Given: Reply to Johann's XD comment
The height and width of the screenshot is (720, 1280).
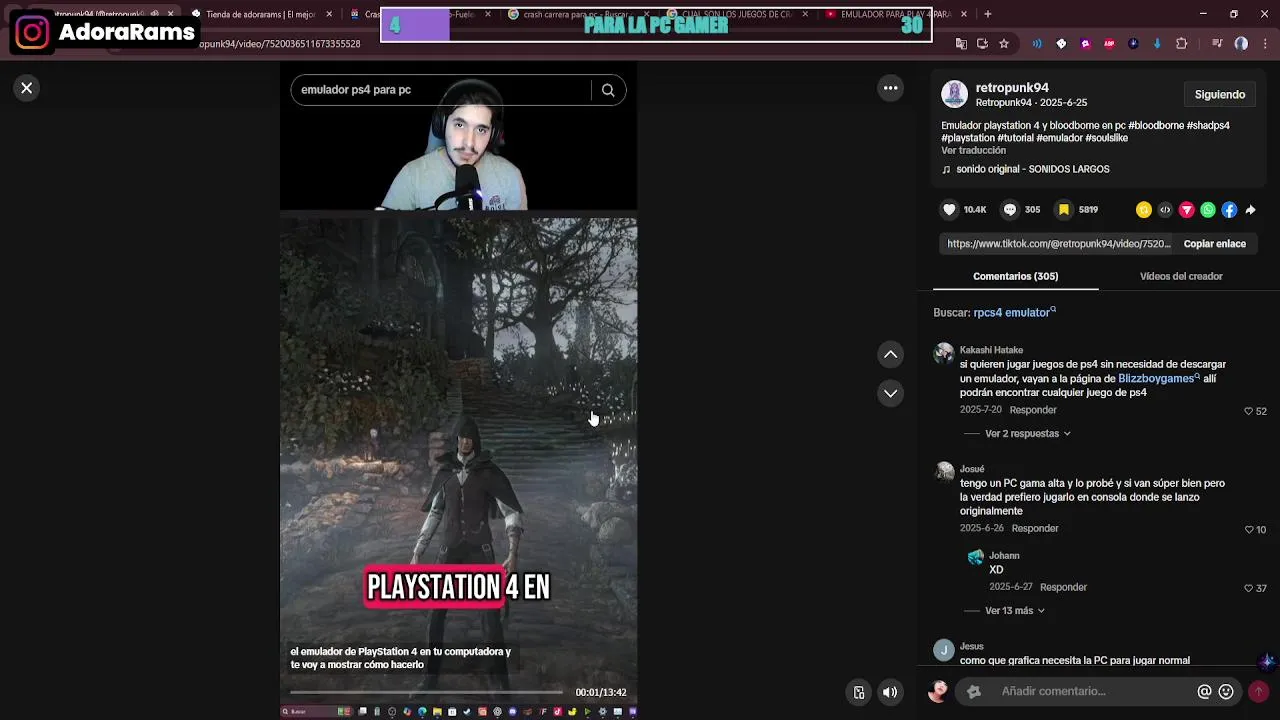Looking at the screenshot, I should [1063, 587].
